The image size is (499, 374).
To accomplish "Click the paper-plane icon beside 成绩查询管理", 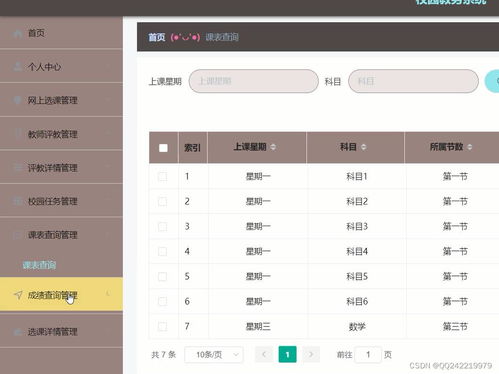I will point(18,295).
